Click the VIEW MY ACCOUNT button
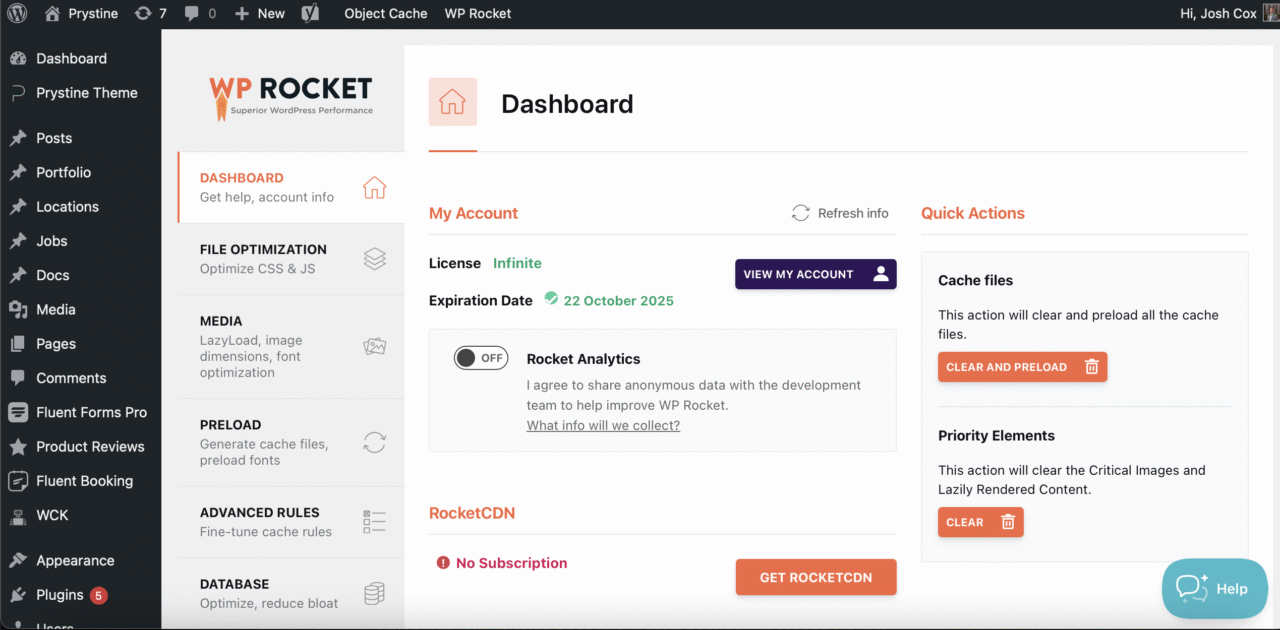 tap(816, 274)
